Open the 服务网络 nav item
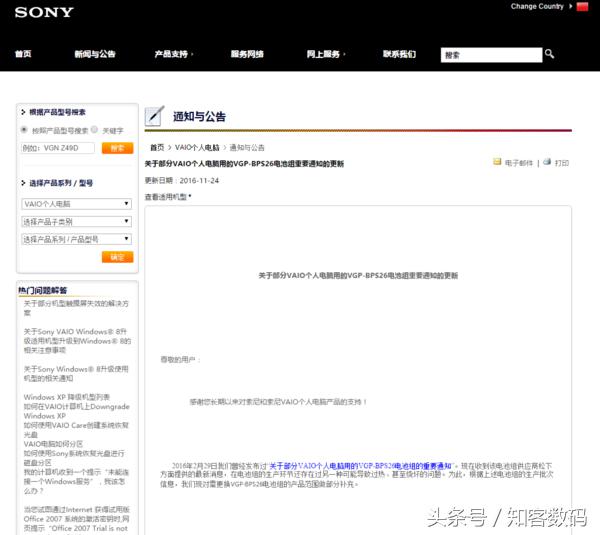The image size is (600, 535). [x=247, y=54]
